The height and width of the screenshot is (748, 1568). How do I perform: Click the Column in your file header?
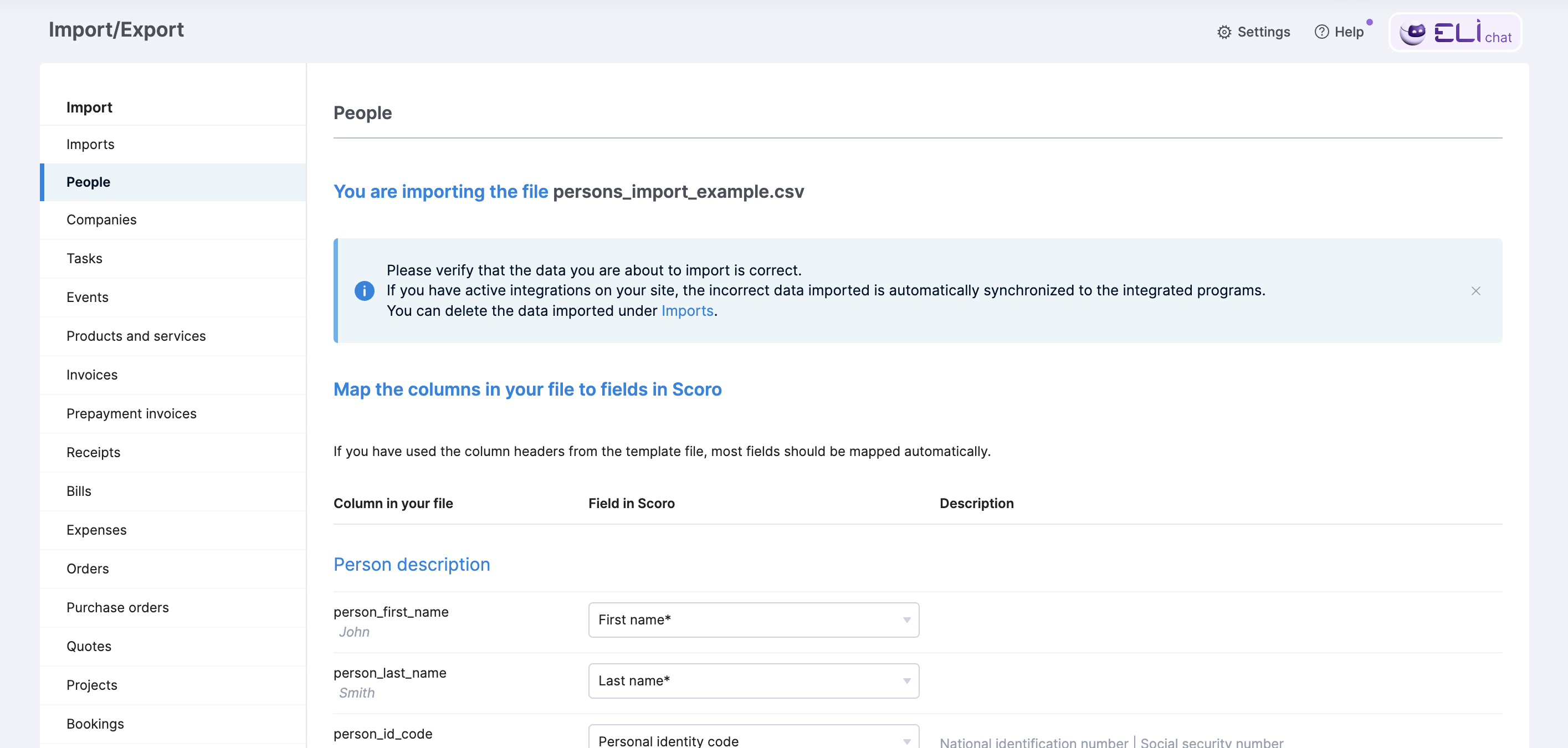[393, 503]
